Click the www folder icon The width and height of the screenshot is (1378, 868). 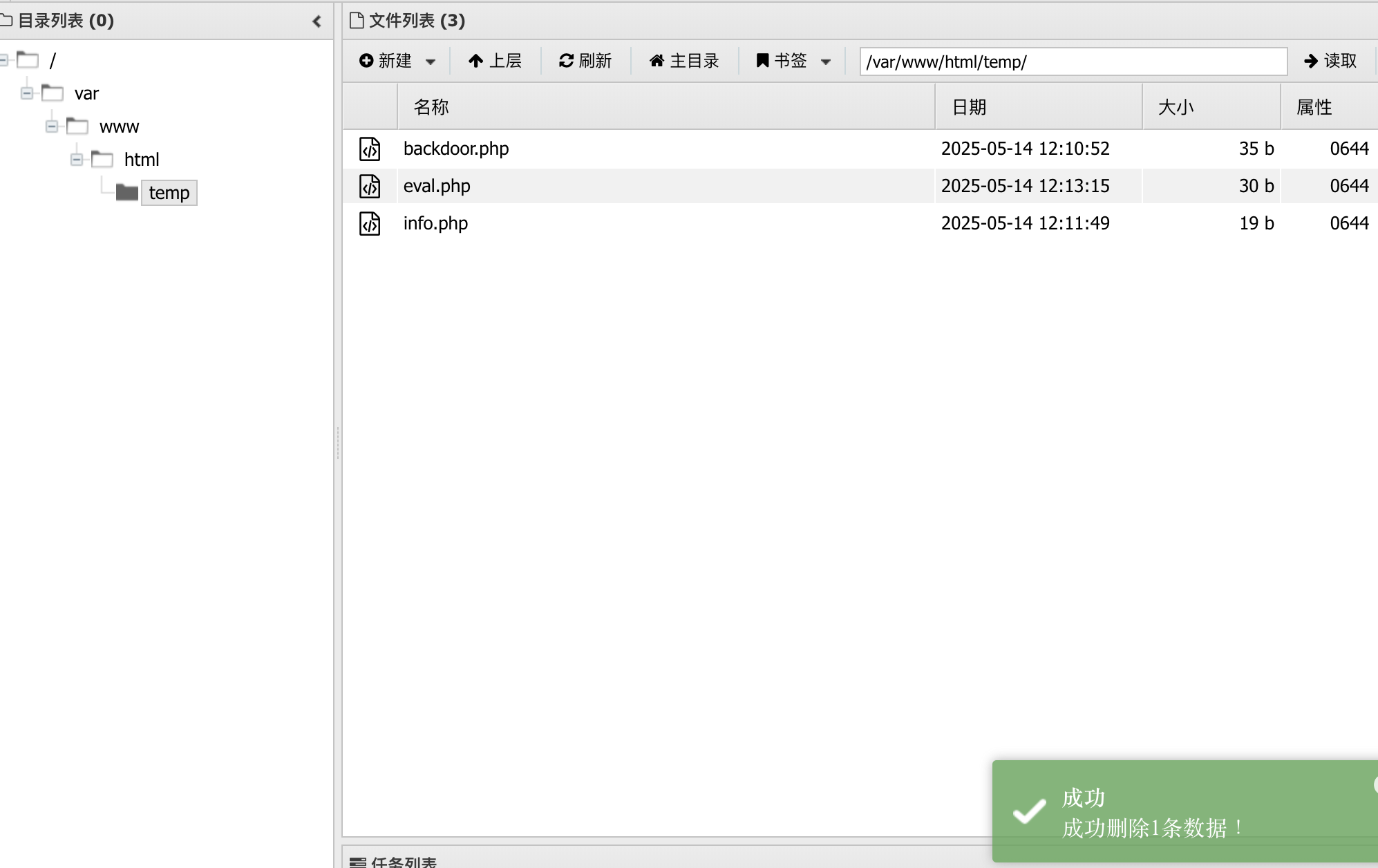click(77, 126)
